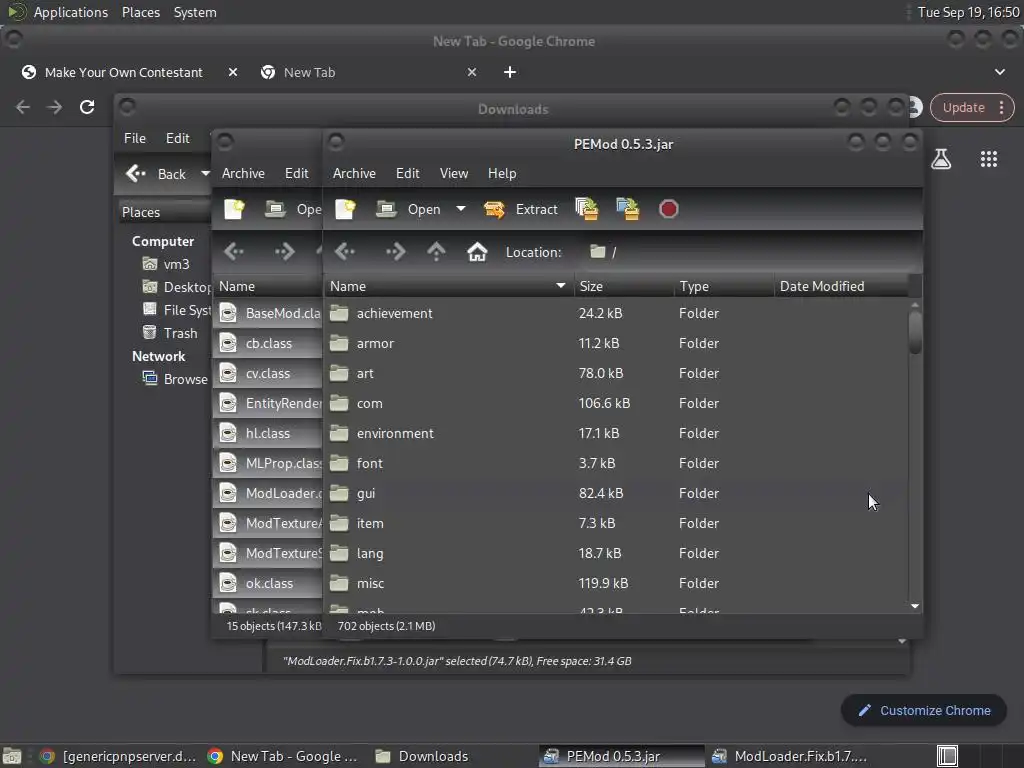This screenshot has height=768, width=1024.
Task: Select BaseMod.class in ModLoader archive window
Action: 269,313
